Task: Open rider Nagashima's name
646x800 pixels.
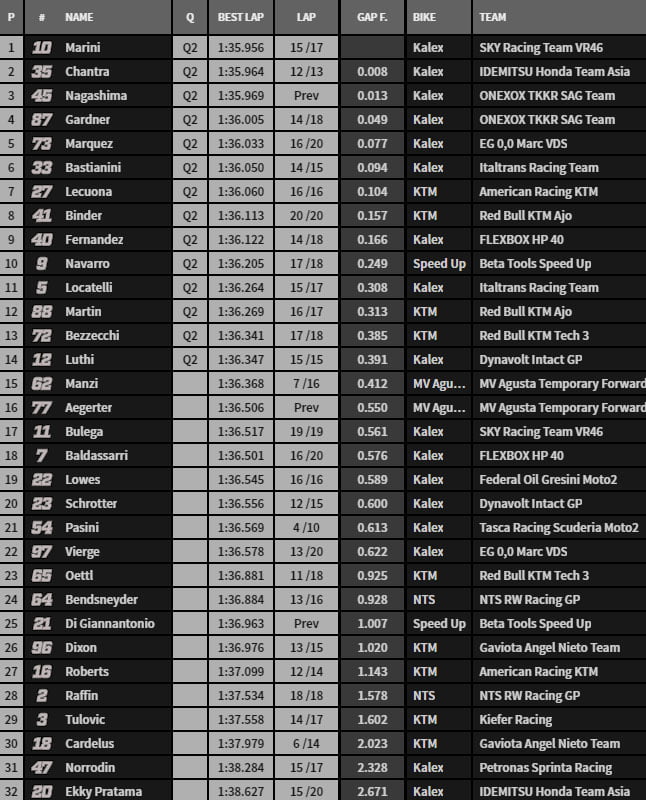Action: 96,96
